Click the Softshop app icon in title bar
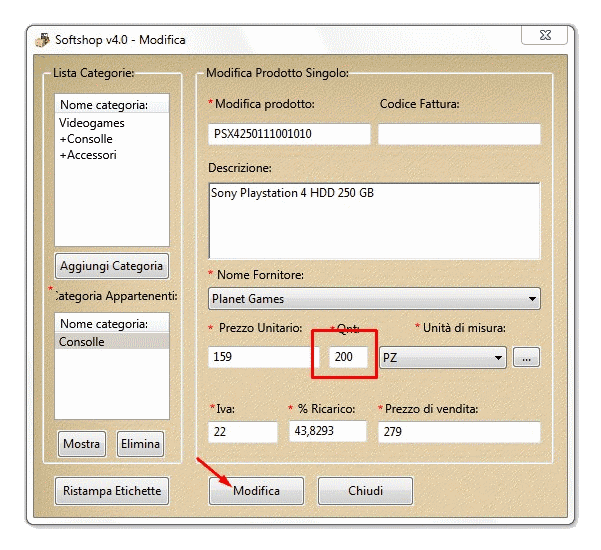This screenshot has height=550, width=601. click(42, 40)
